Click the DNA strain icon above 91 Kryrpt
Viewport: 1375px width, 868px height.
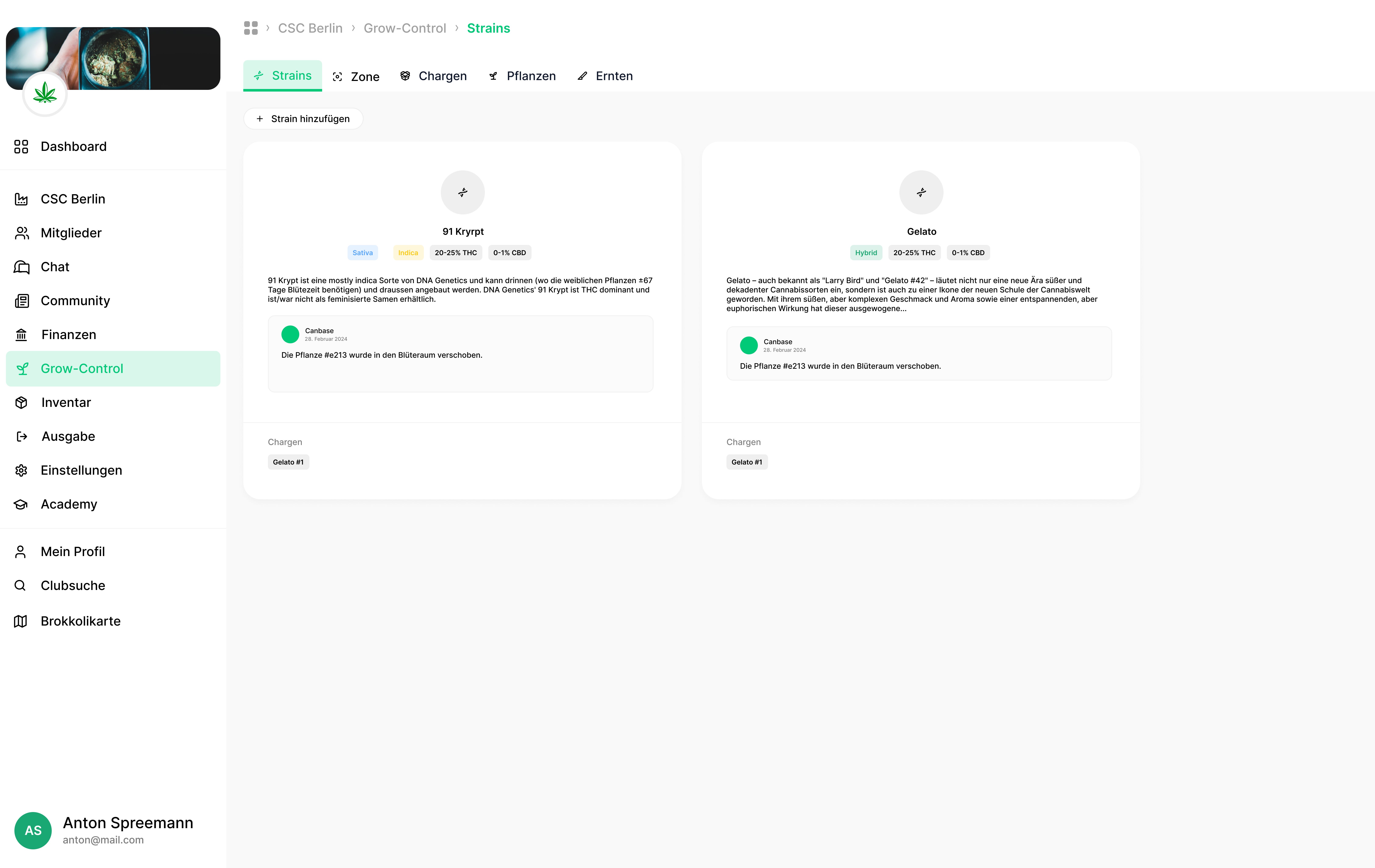click(x=462, y=192)
